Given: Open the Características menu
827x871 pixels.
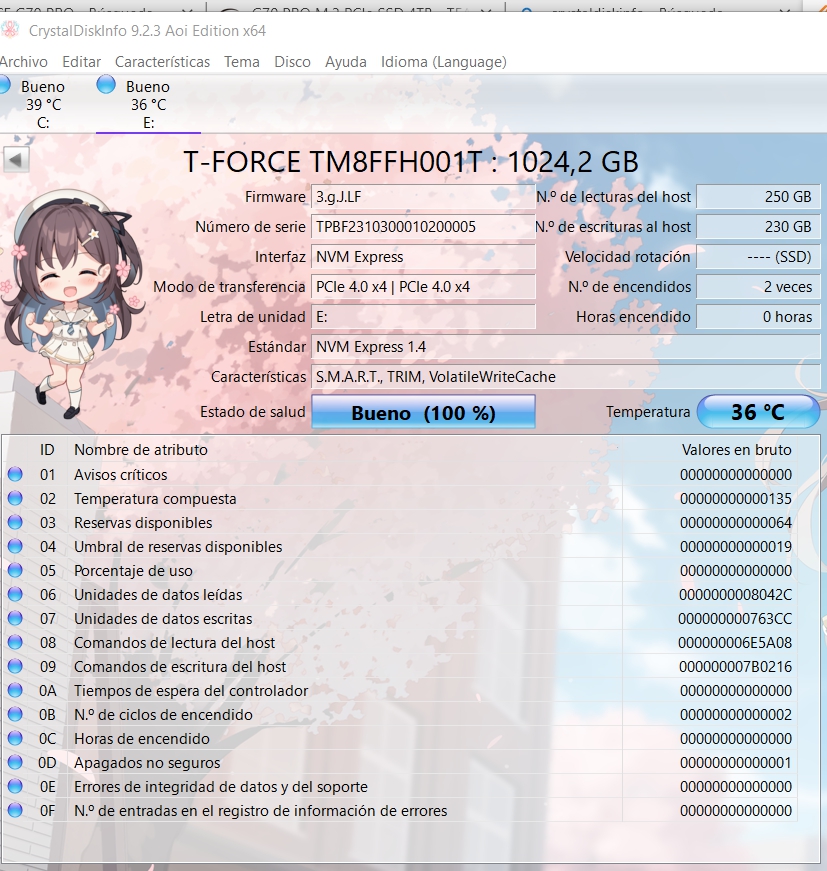Looking at the screenshot, I should tap(162, 62).
